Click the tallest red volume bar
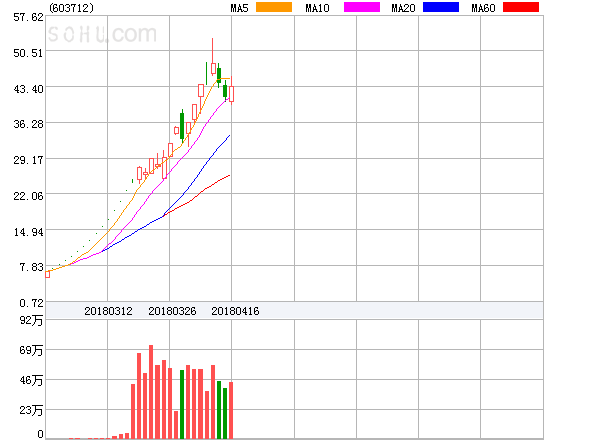Viewport: 600px width, 440px height. [151, 392]
